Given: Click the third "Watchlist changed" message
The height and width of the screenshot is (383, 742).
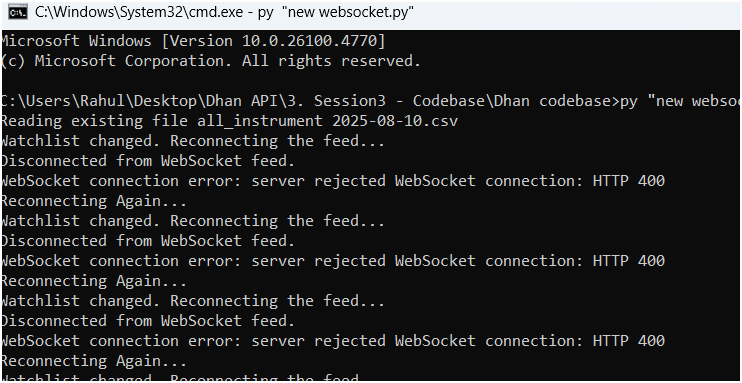Looking at the screenshot, I should [x=193, y=301].
